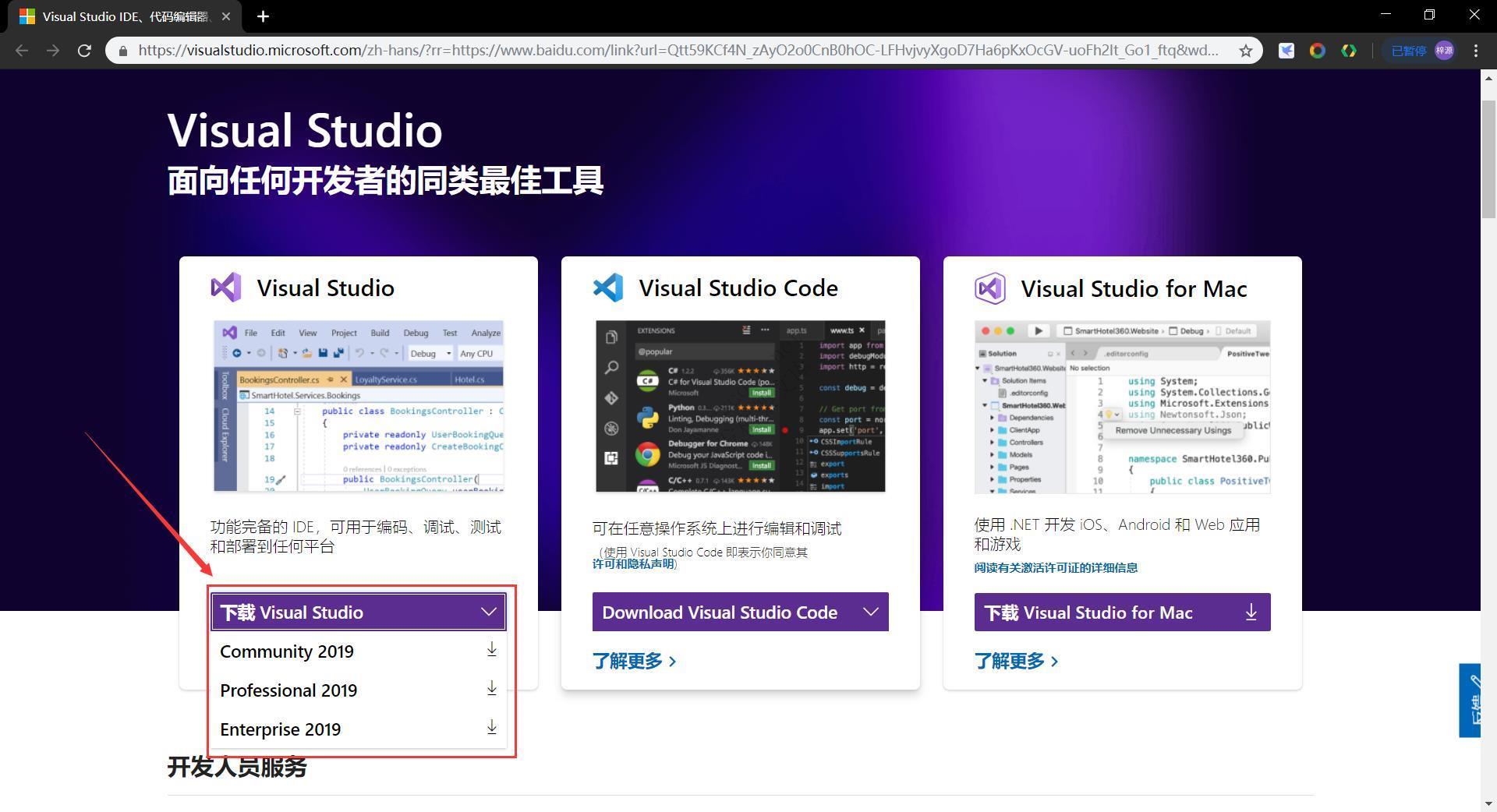This screenshot has height=812, width=1497.
Task: Click the page reload icon
Action: coord(85,50)
